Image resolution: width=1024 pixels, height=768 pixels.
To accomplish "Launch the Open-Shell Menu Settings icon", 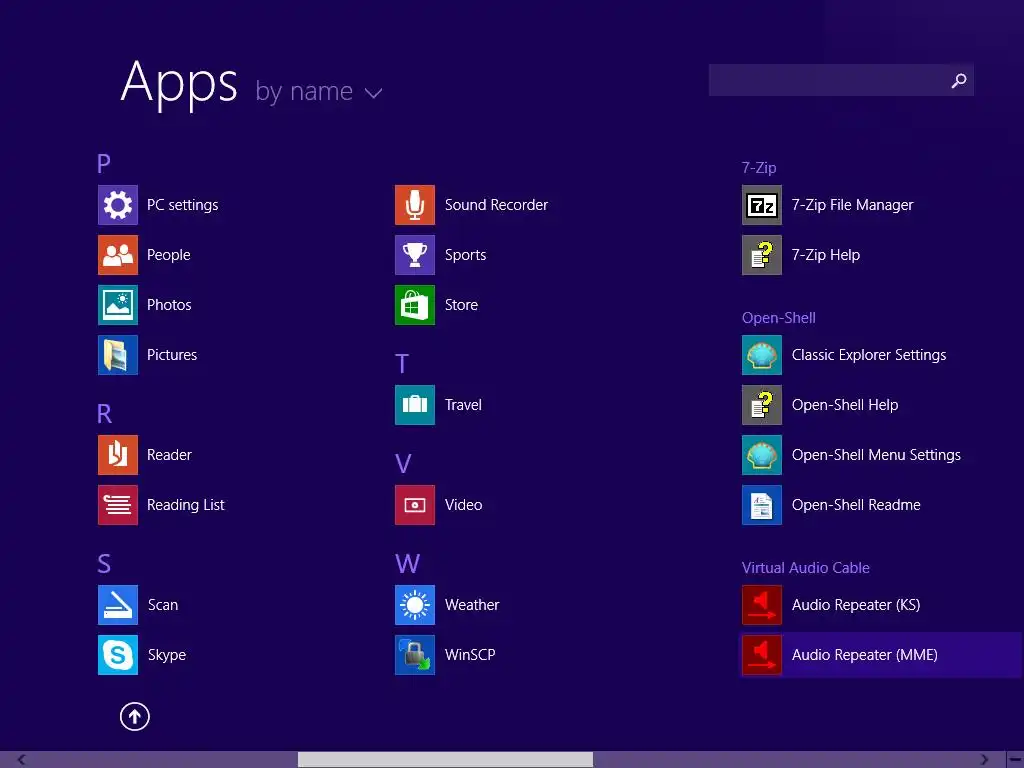I will [761, 455].
